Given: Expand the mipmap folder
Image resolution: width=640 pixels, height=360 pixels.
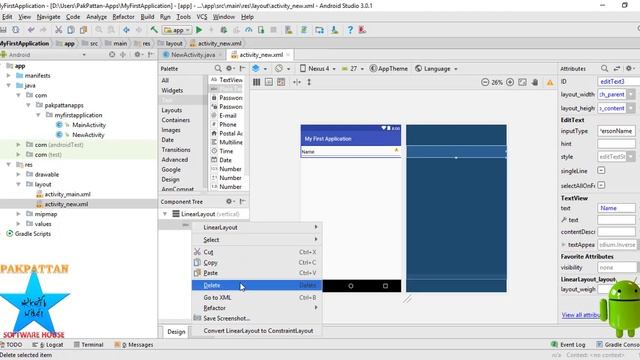Looking at the screenshot, I should (x=18, y=214).
